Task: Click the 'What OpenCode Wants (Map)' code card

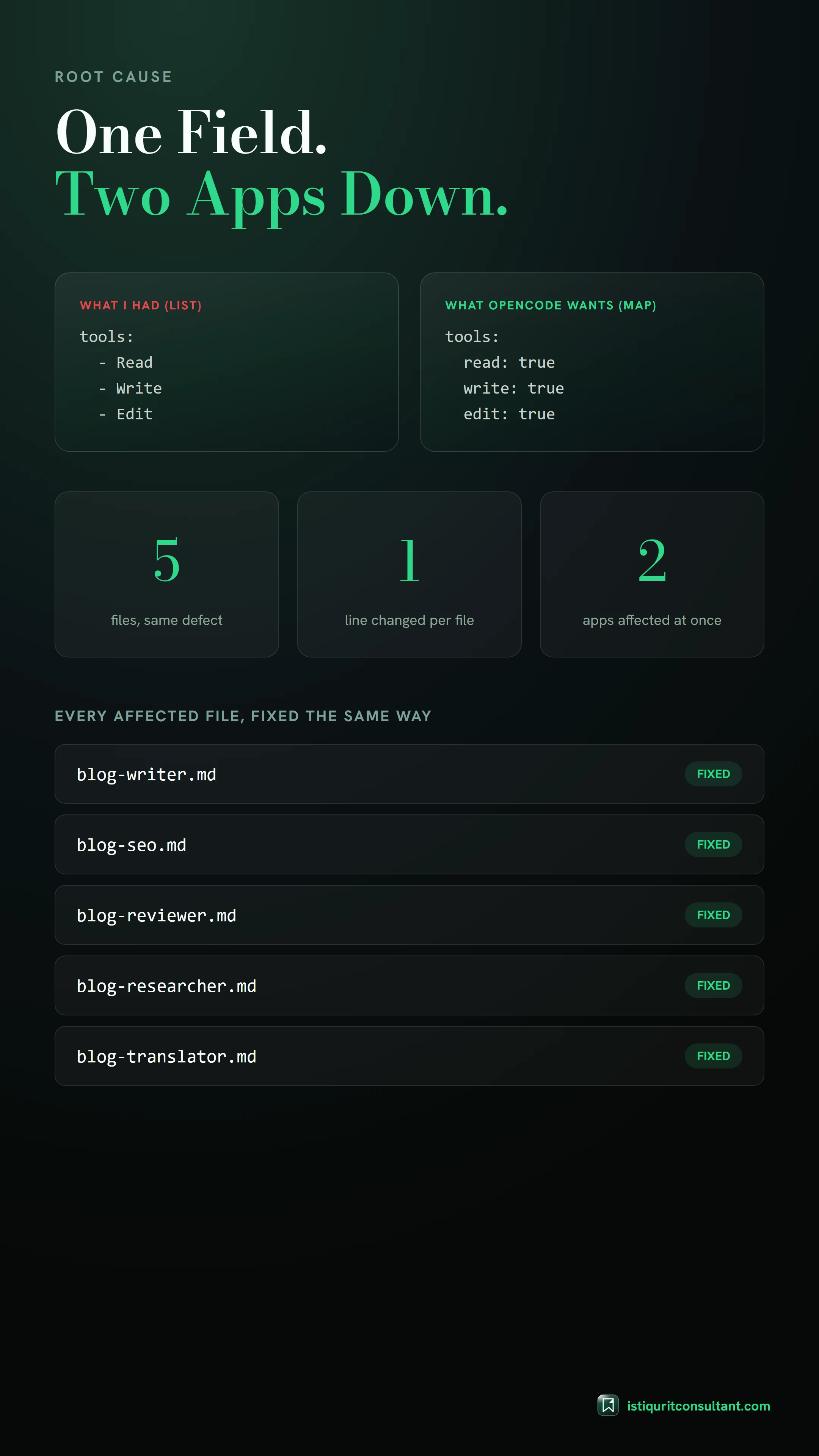Action: pos(592,362)
